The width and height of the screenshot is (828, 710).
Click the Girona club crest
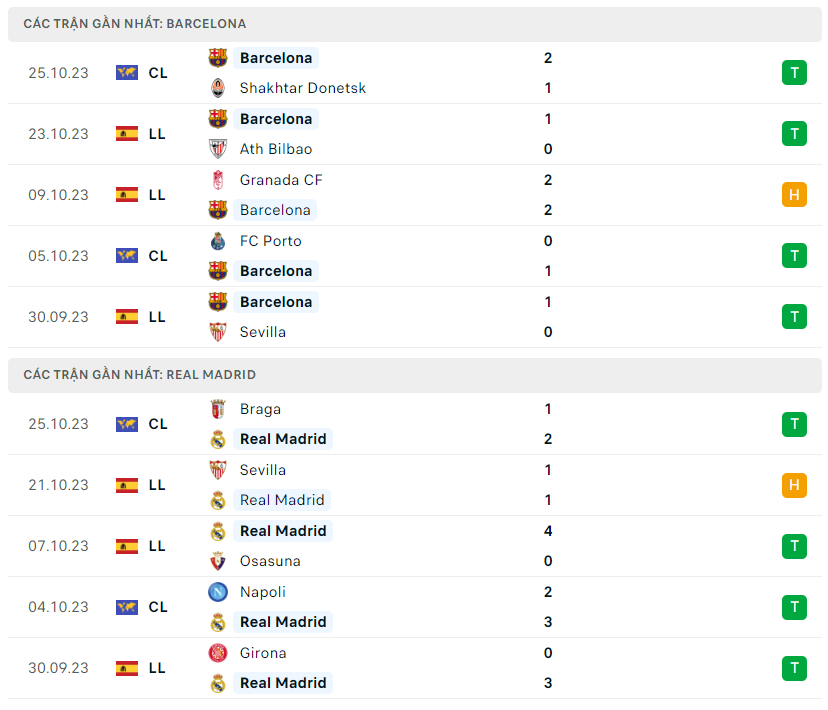point(218,653)
